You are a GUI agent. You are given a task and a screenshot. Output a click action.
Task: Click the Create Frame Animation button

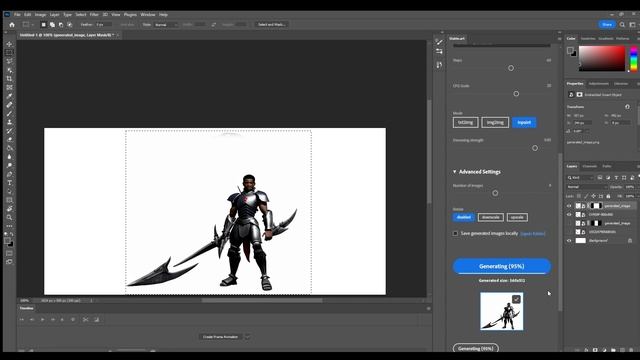pos(220,337)
